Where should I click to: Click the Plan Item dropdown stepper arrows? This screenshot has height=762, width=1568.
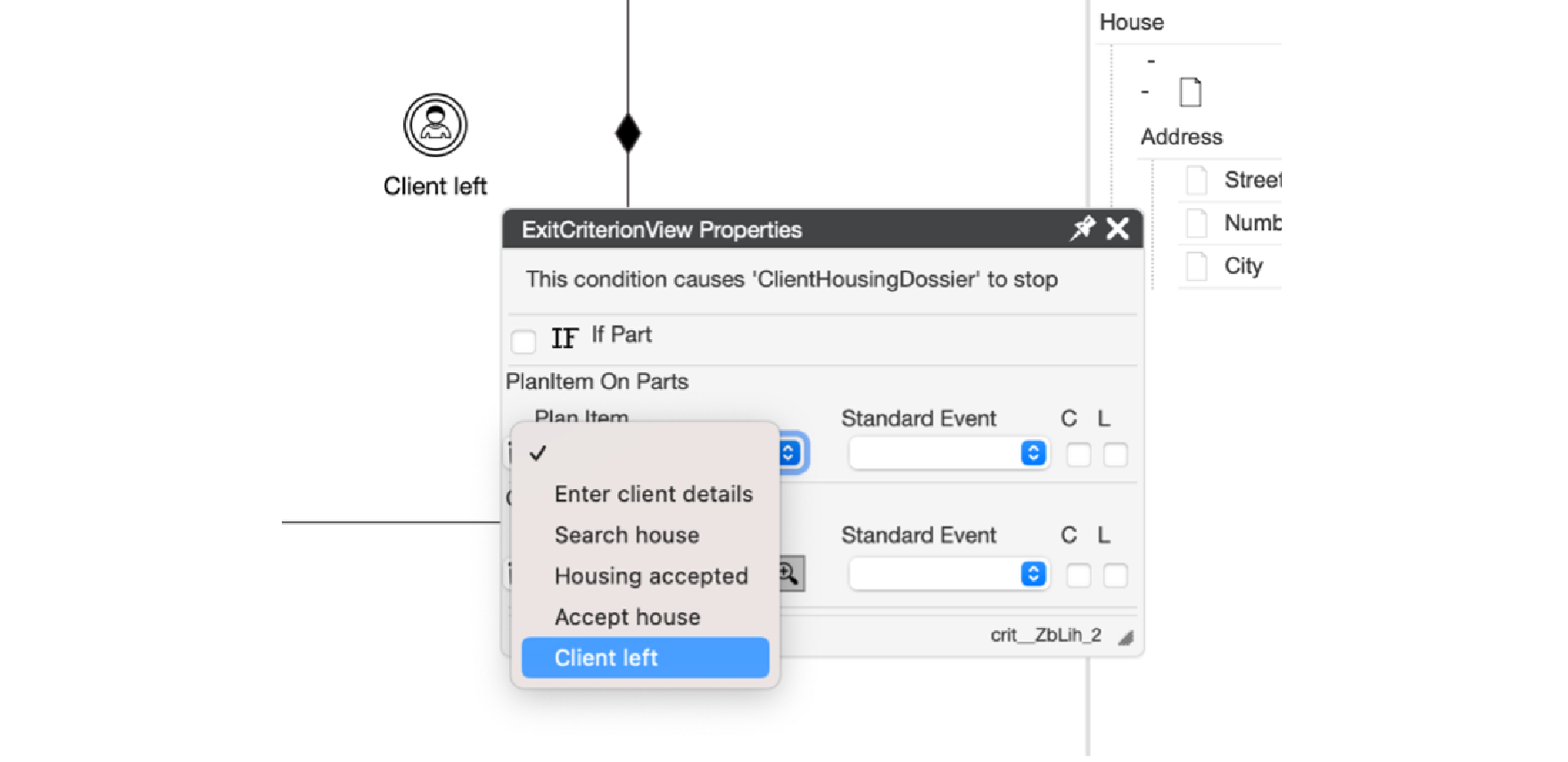(789, 453)
